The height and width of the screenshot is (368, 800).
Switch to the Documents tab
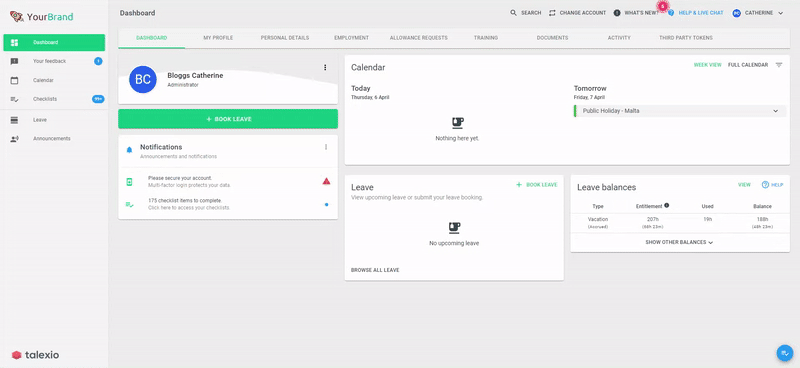(x=553, y=38)
